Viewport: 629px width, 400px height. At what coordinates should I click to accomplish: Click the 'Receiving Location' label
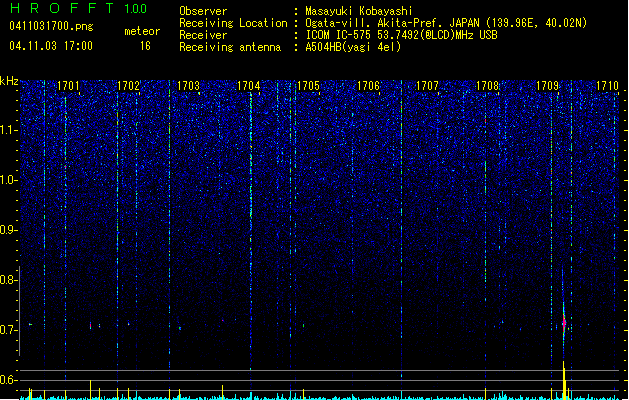[x=233, y=23]
